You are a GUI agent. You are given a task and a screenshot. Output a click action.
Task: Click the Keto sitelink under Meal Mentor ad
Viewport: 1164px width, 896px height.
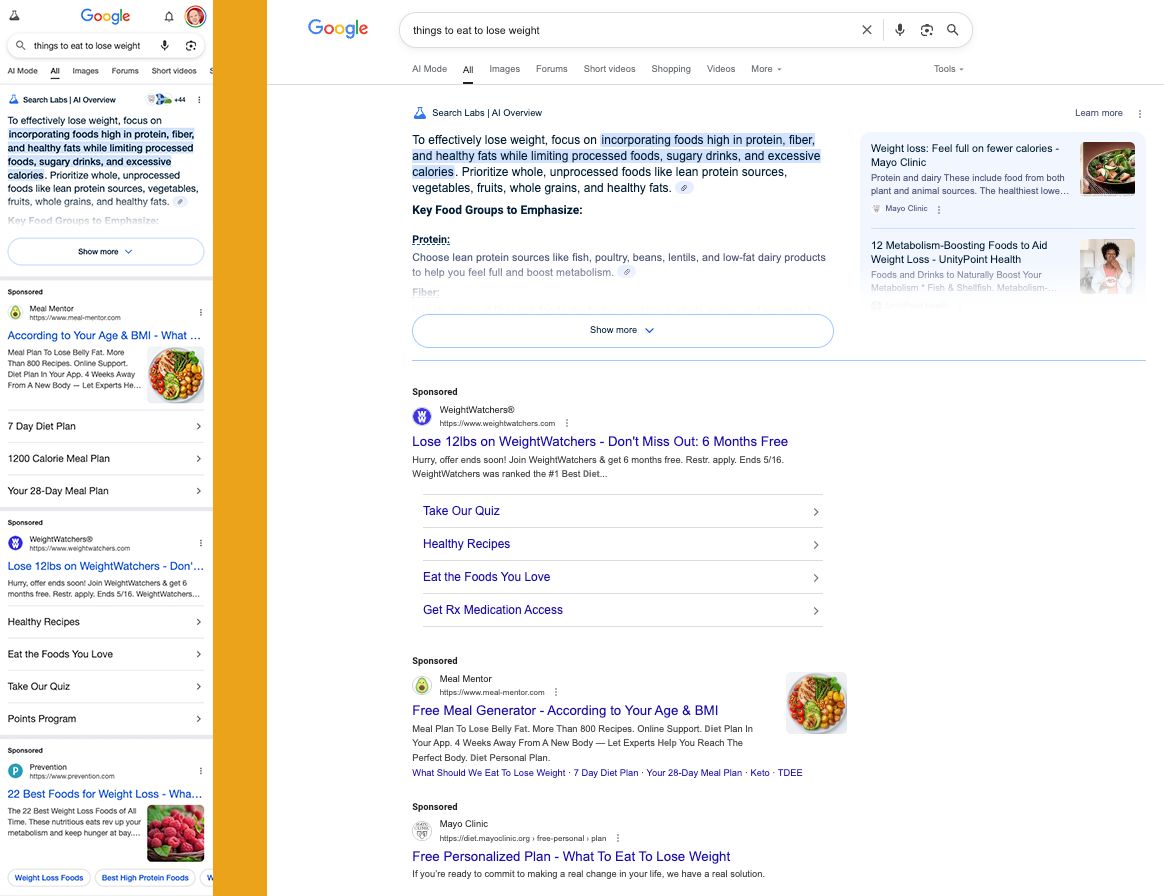click(x=759, y=773)
